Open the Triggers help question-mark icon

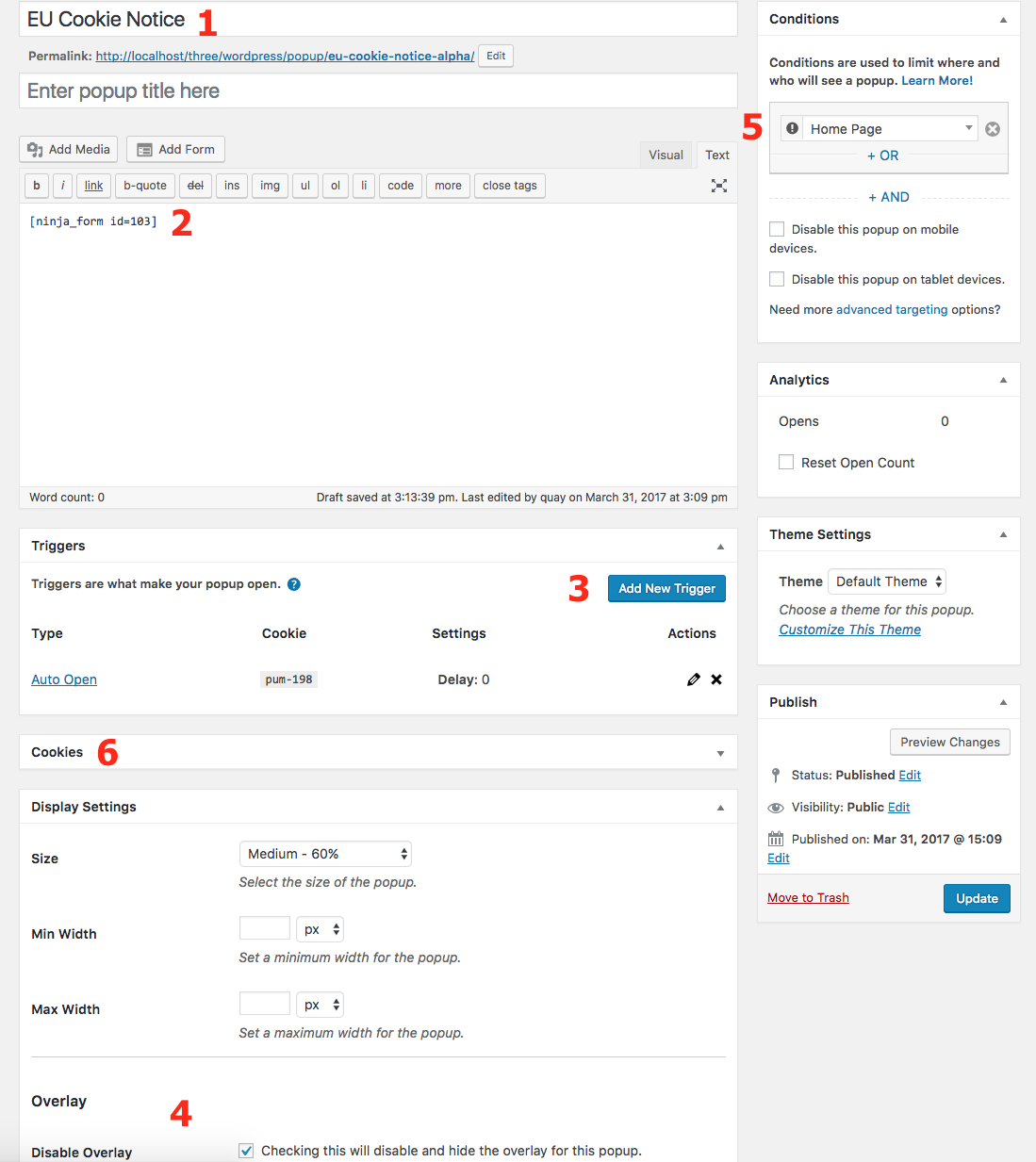pos(293,583)
